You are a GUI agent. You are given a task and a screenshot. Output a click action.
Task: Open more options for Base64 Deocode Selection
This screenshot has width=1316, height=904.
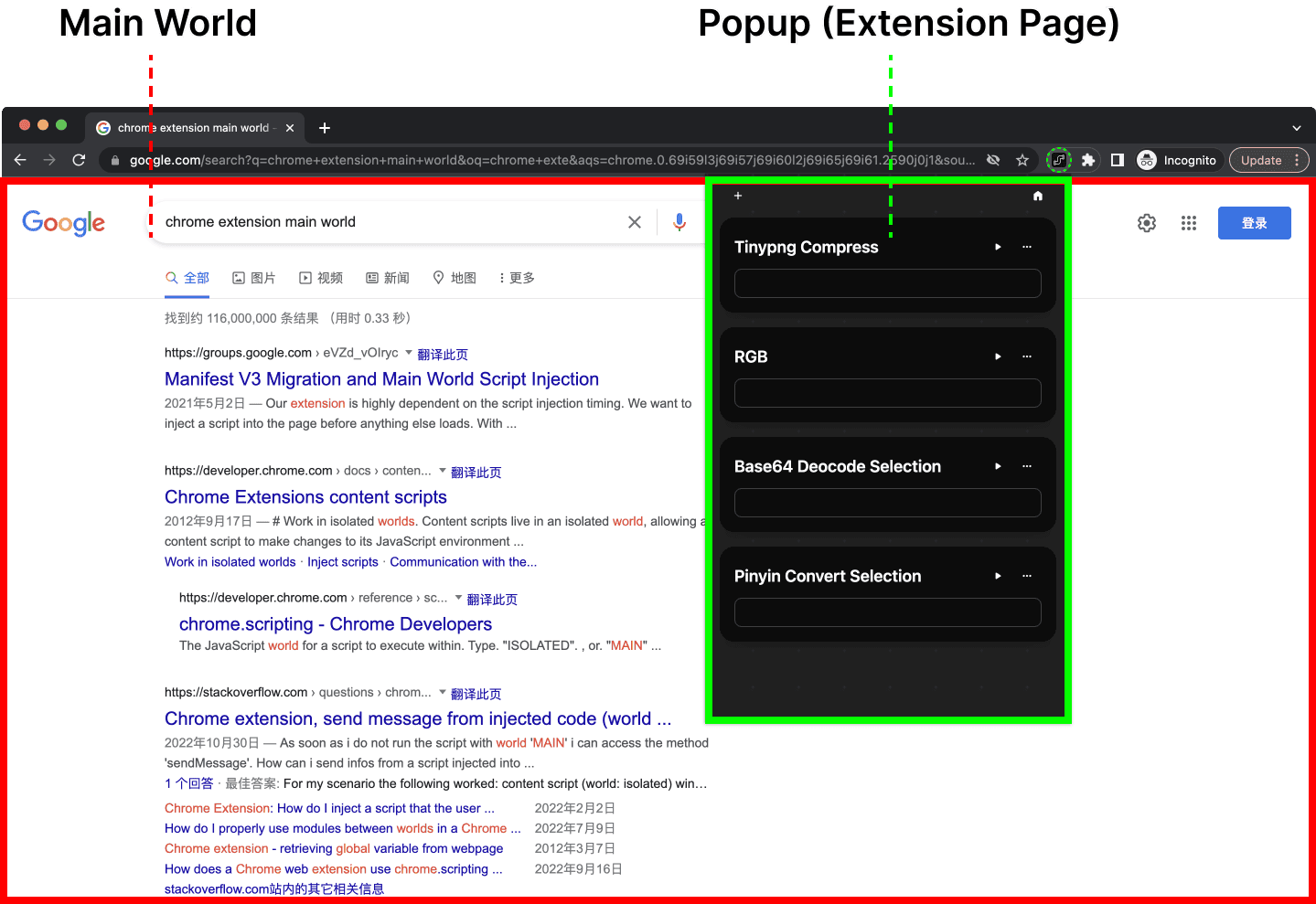click(x=1027, y=466)
